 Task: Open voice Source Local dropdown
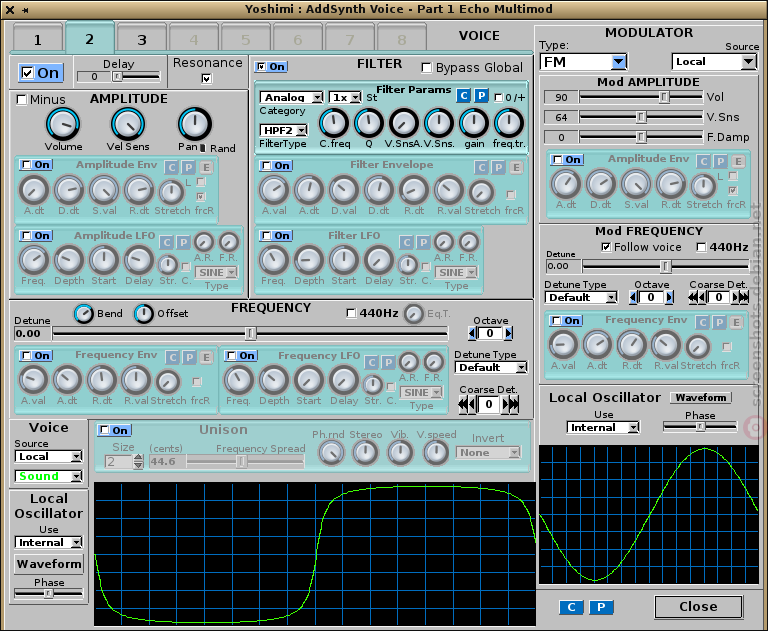(48, 457)
